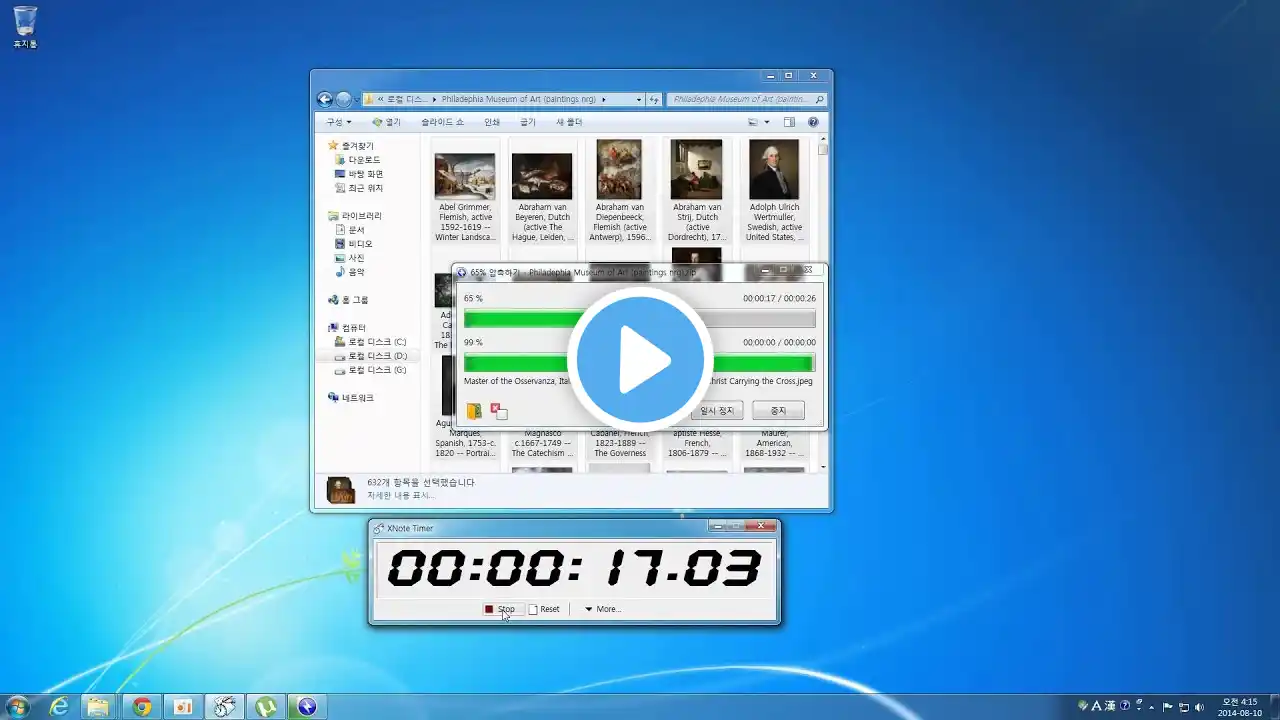Launch Google Chrome from taskbar

[x=142, y=707]
